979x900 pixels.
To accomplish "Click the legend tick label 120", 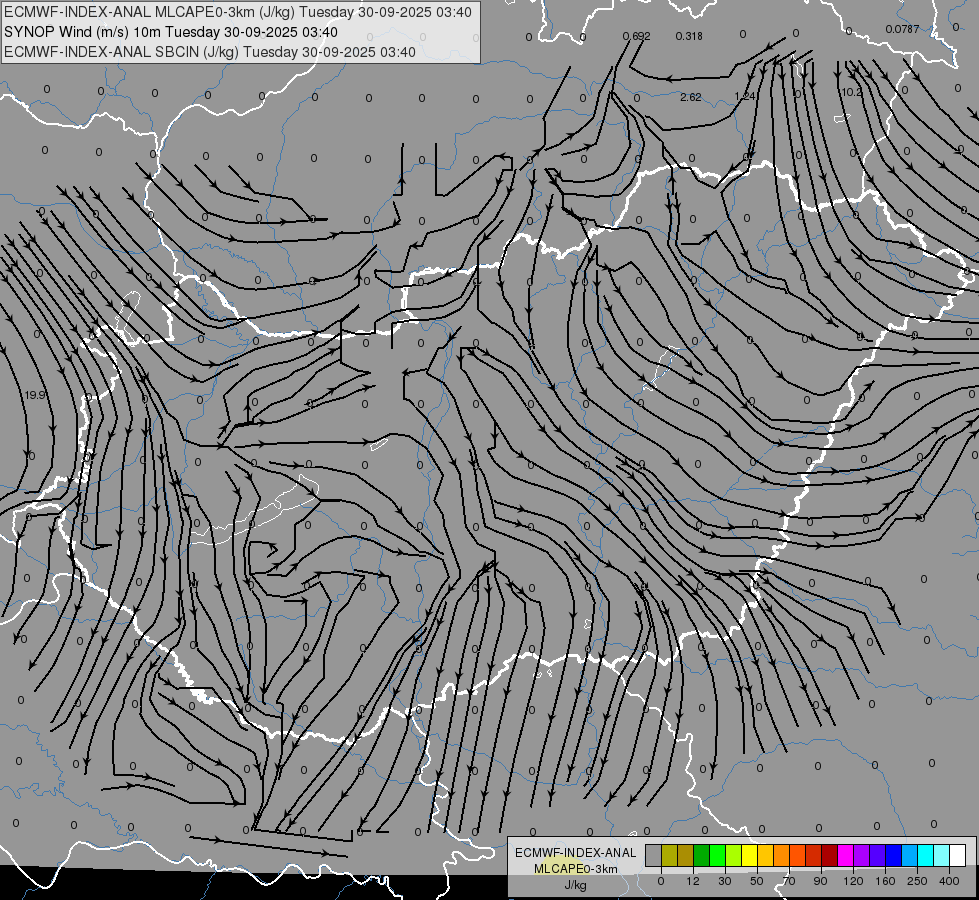I will pos(853,881).
